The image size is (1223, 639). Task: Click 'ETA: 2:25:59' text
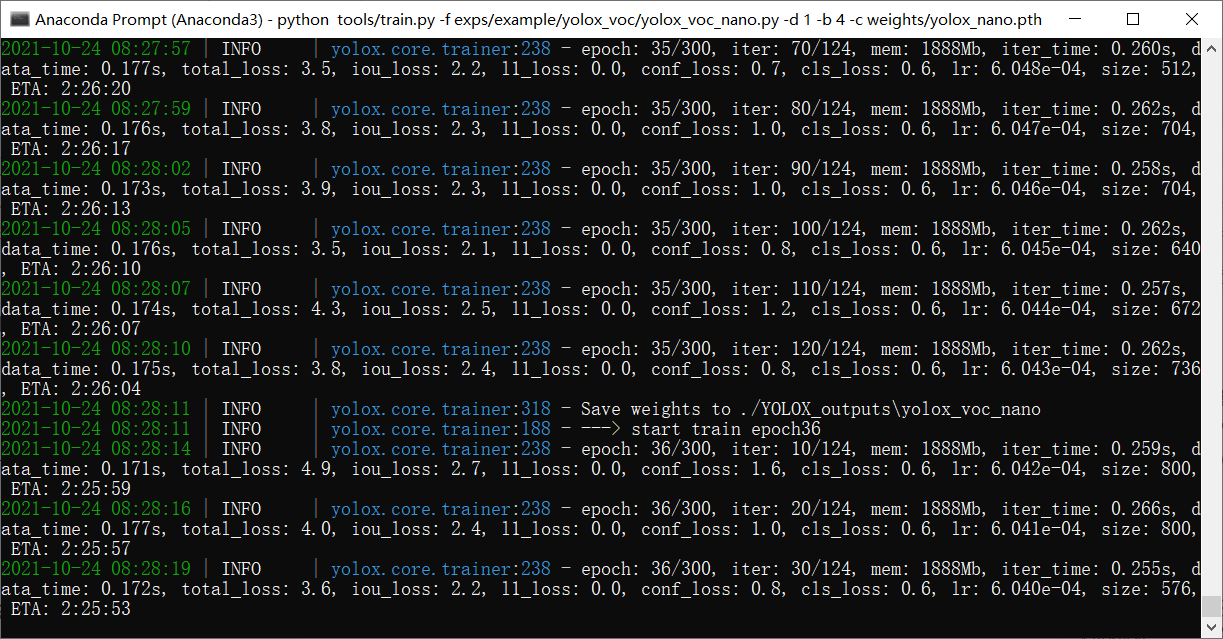pos(71,489)
